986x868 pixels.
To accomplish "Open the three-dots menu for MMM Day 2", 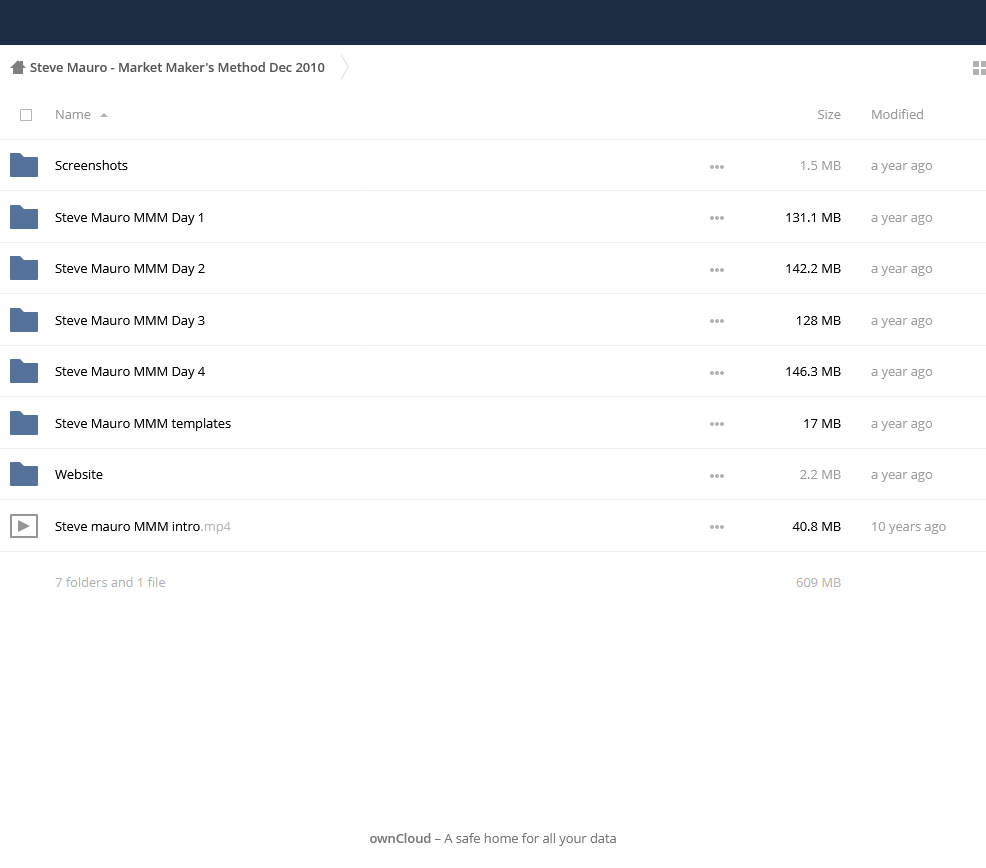I will click(x=717, y=270).
